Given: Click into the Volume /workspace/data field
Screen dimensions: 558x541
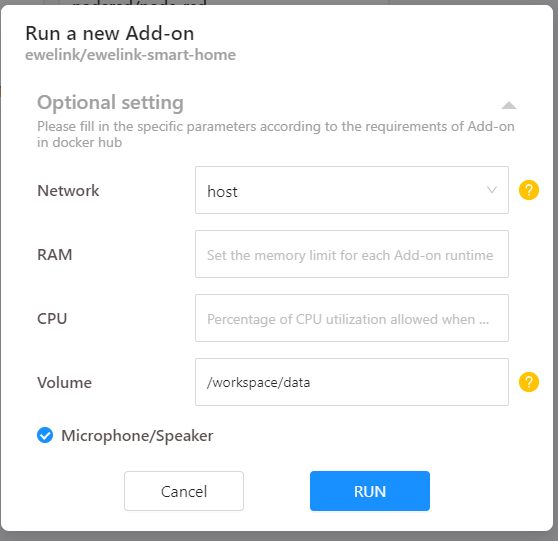Looking at the screenshot, I should [x=352, y=382].
